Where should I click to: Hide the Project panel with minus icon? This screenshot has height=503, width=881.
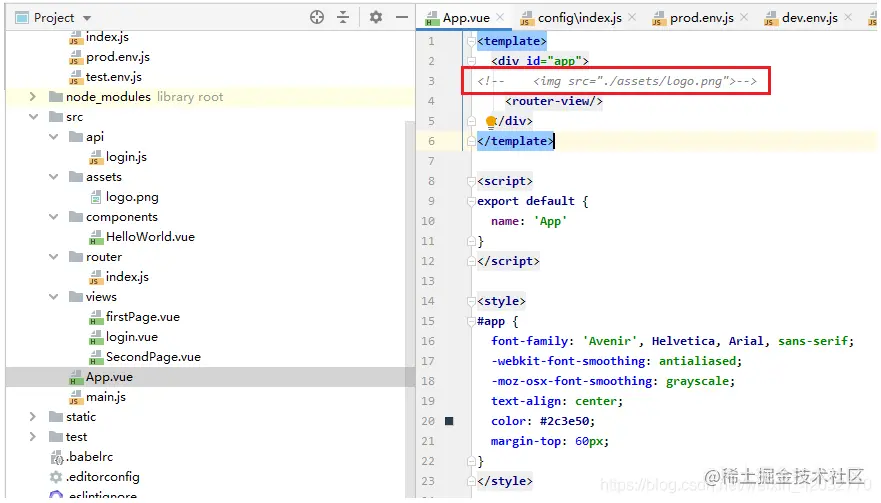402,17
